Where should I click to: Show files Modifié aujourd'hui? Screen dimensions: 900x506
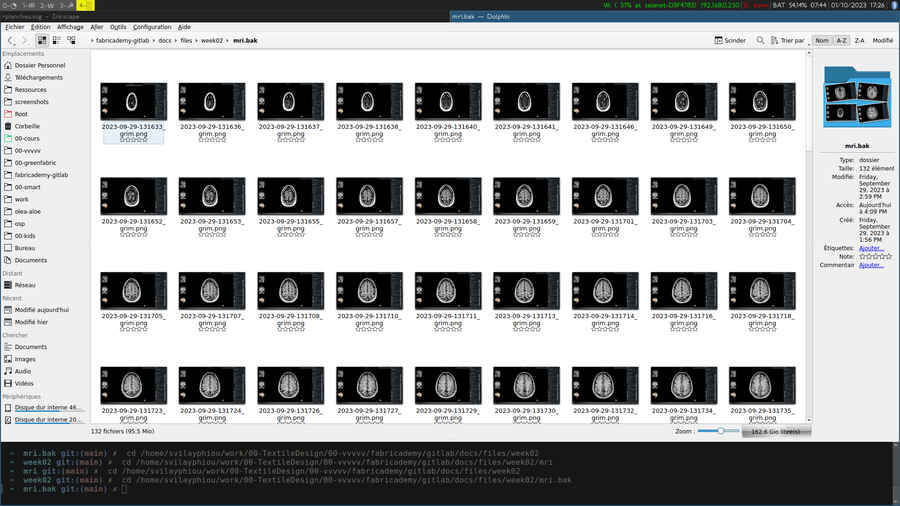[41, 310]
